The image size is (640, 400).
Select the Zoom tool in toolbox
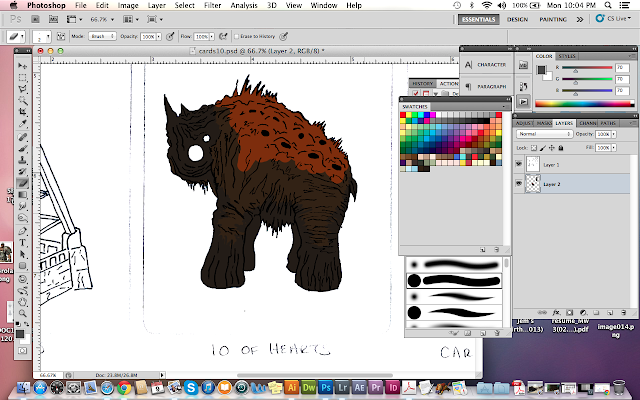22,313
